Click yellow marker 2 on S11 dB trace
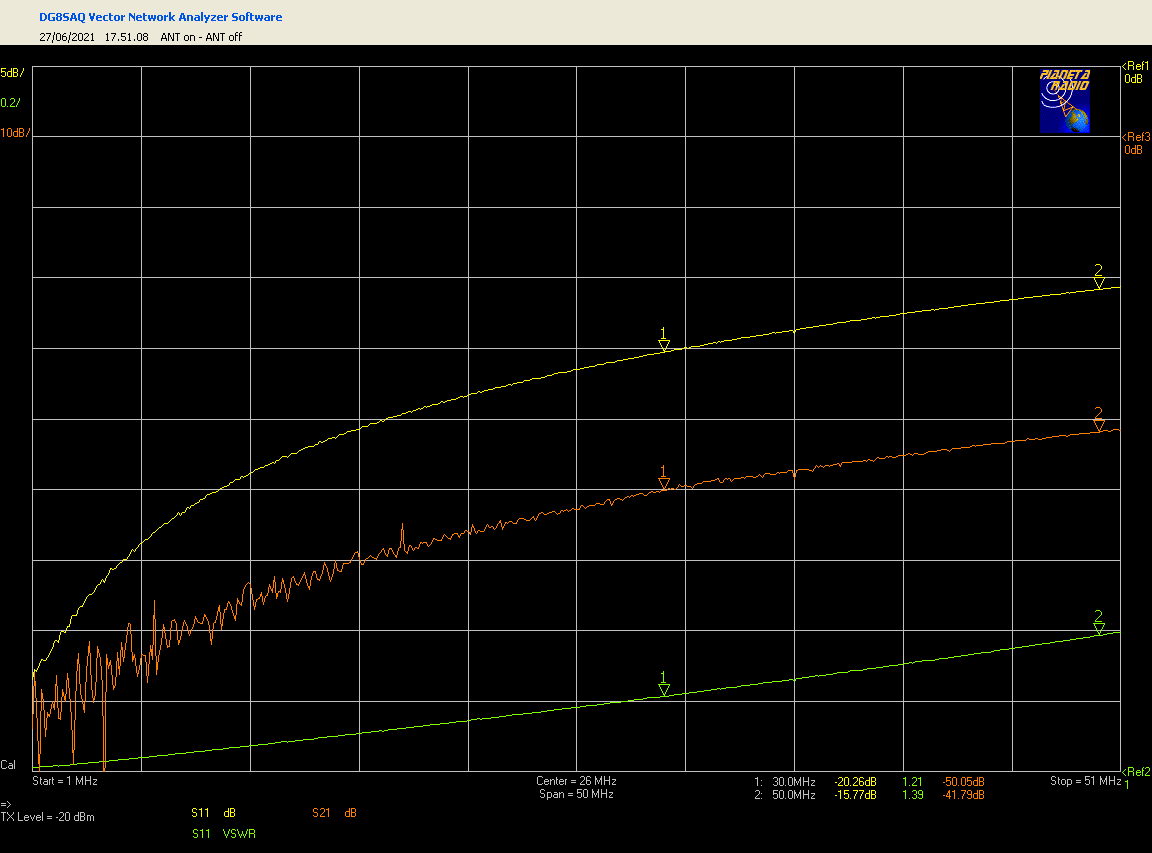 click(x=1098, y=277)
